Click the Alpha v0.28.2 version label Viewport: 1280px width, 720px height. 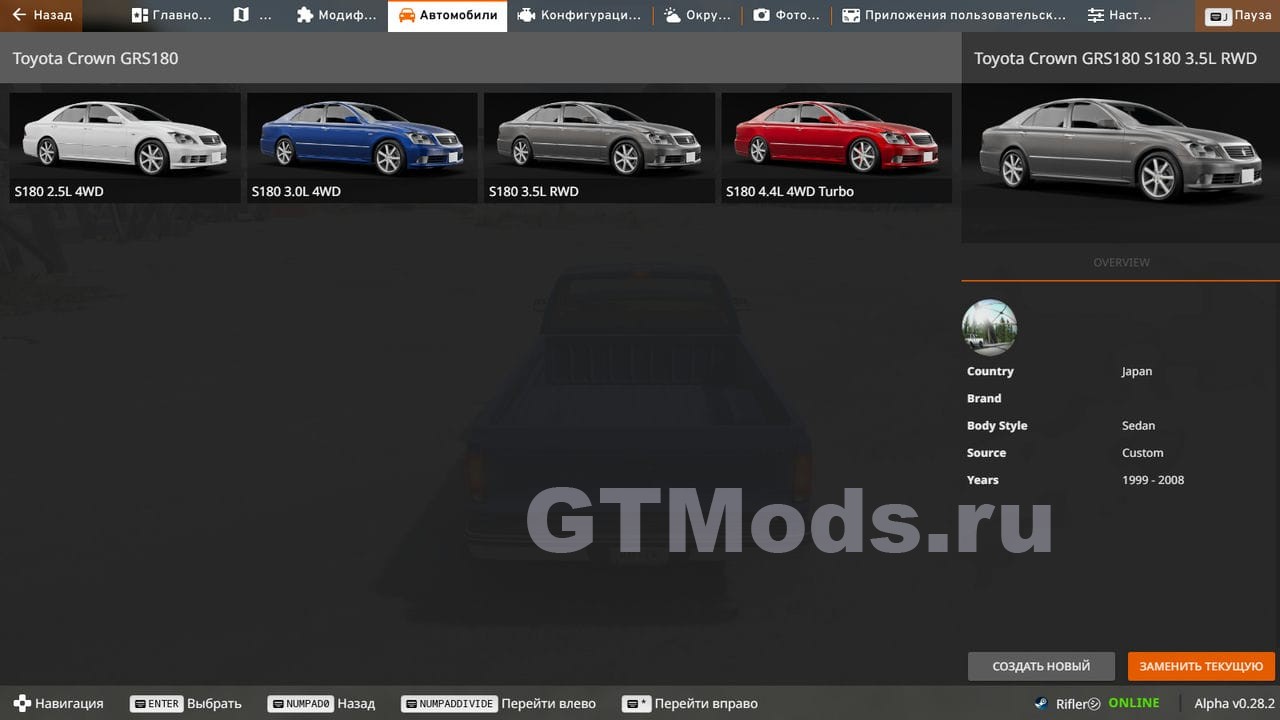(x=1234, y=703)
